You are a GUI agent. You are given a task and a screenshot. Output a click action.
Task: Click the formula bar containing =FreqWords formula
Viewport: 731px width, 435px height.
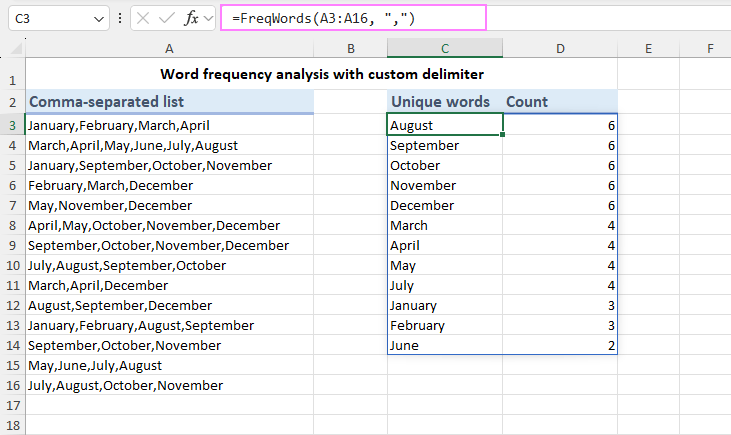[353, 18]
